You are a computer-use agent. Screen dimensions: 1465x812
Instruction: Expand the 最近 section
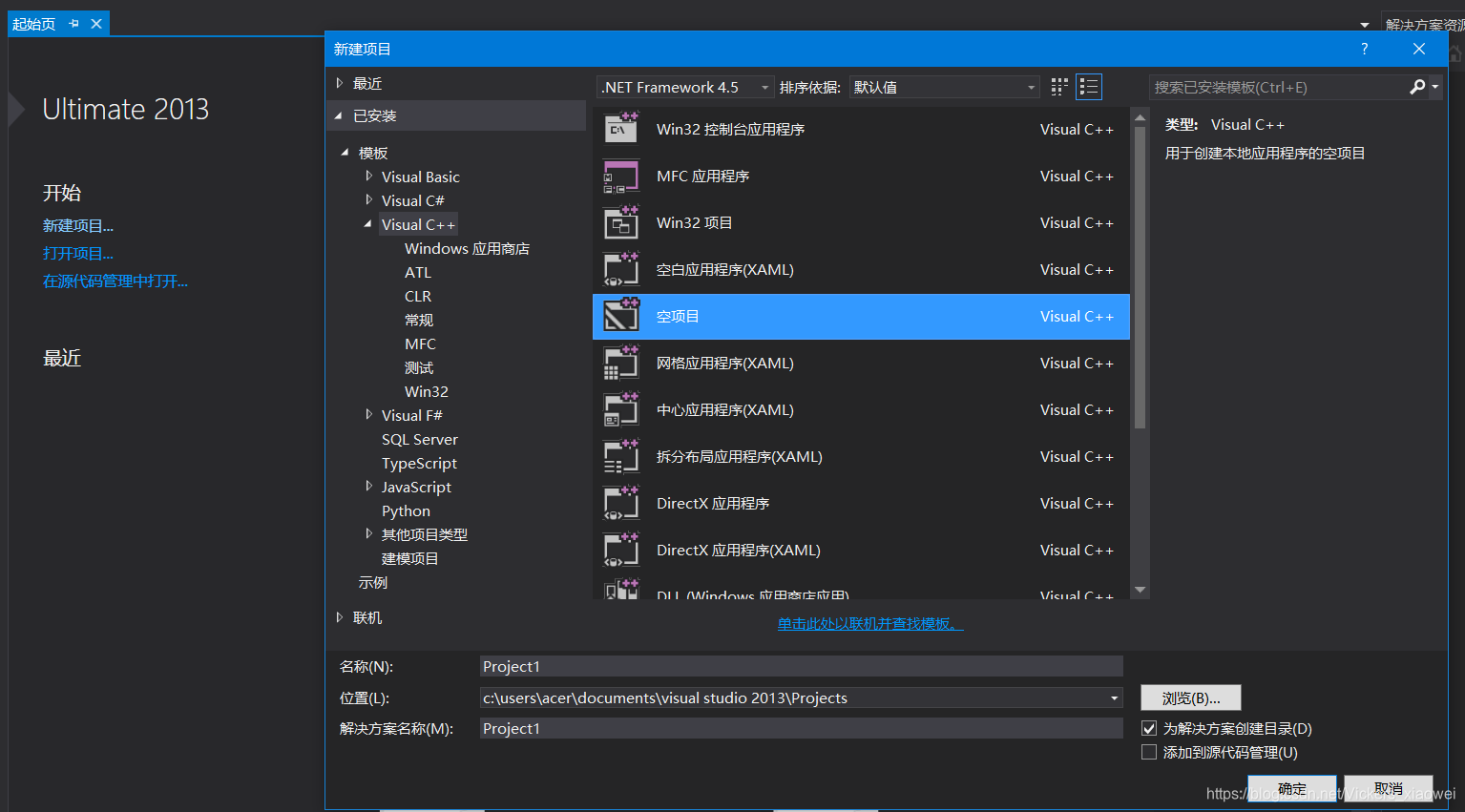click(x=340, y=84)
